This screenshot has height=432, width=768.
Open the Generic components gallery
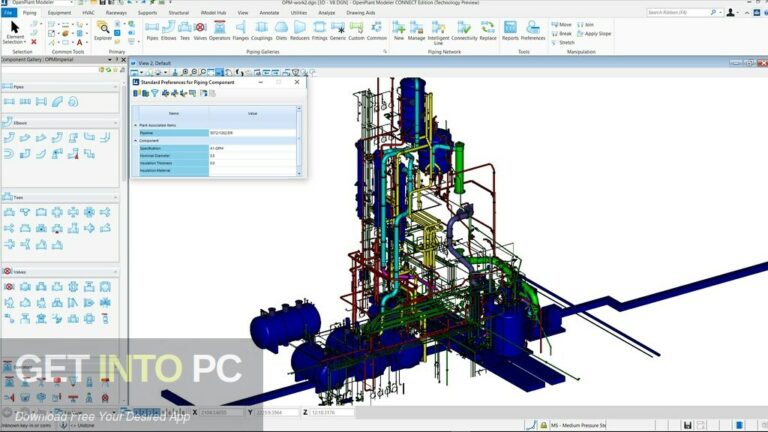click(337, 30)
